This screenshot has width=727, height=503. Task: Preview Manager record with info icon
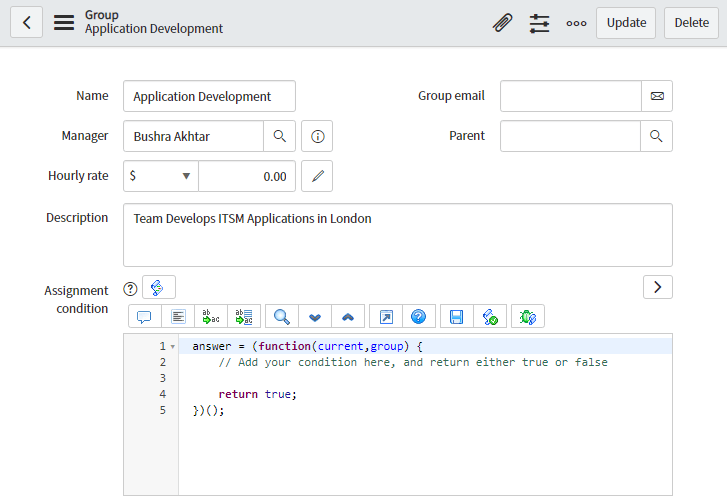click(x=317, y=136)
